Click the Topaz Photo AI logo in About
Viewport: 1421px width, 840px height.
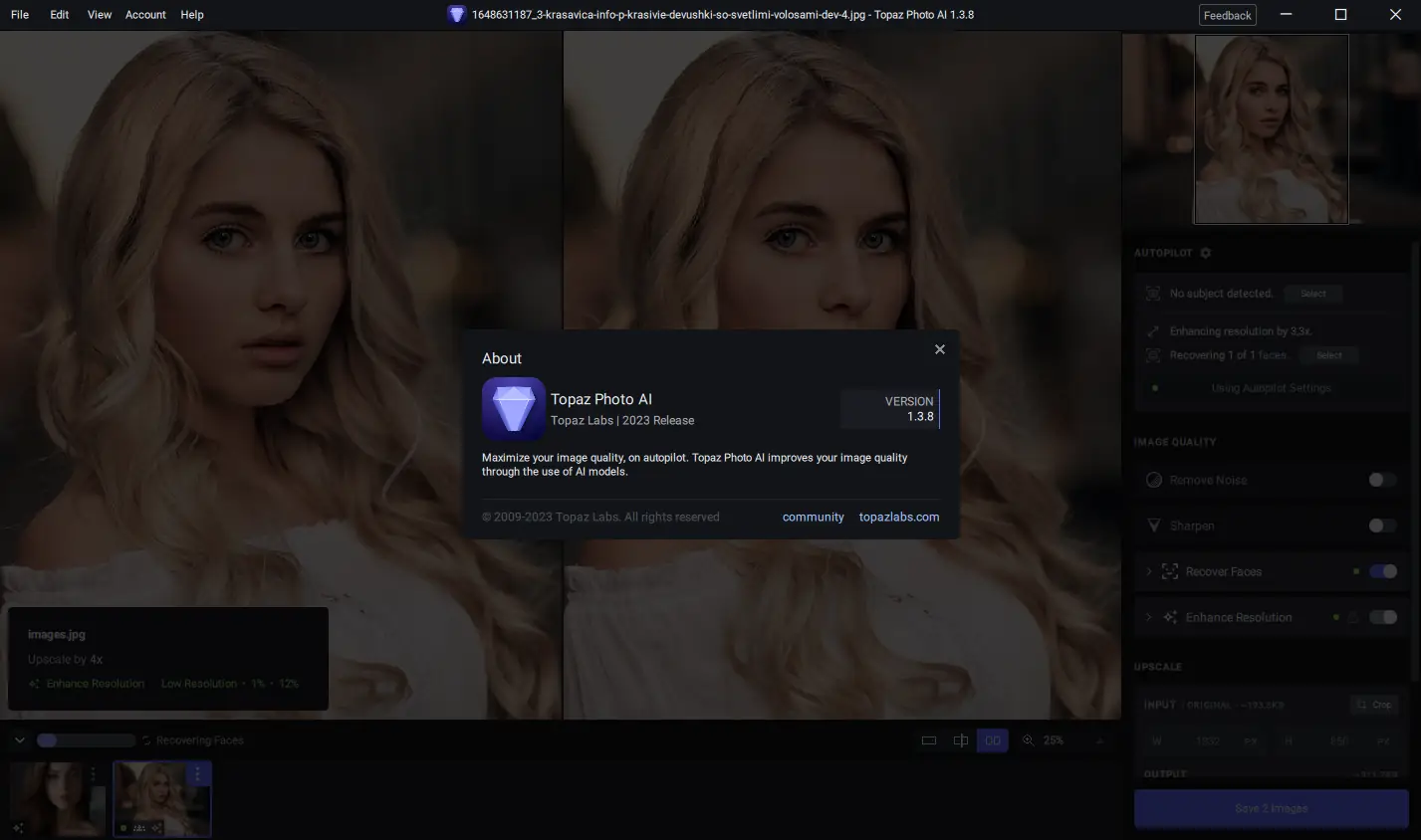coord(513,408)
